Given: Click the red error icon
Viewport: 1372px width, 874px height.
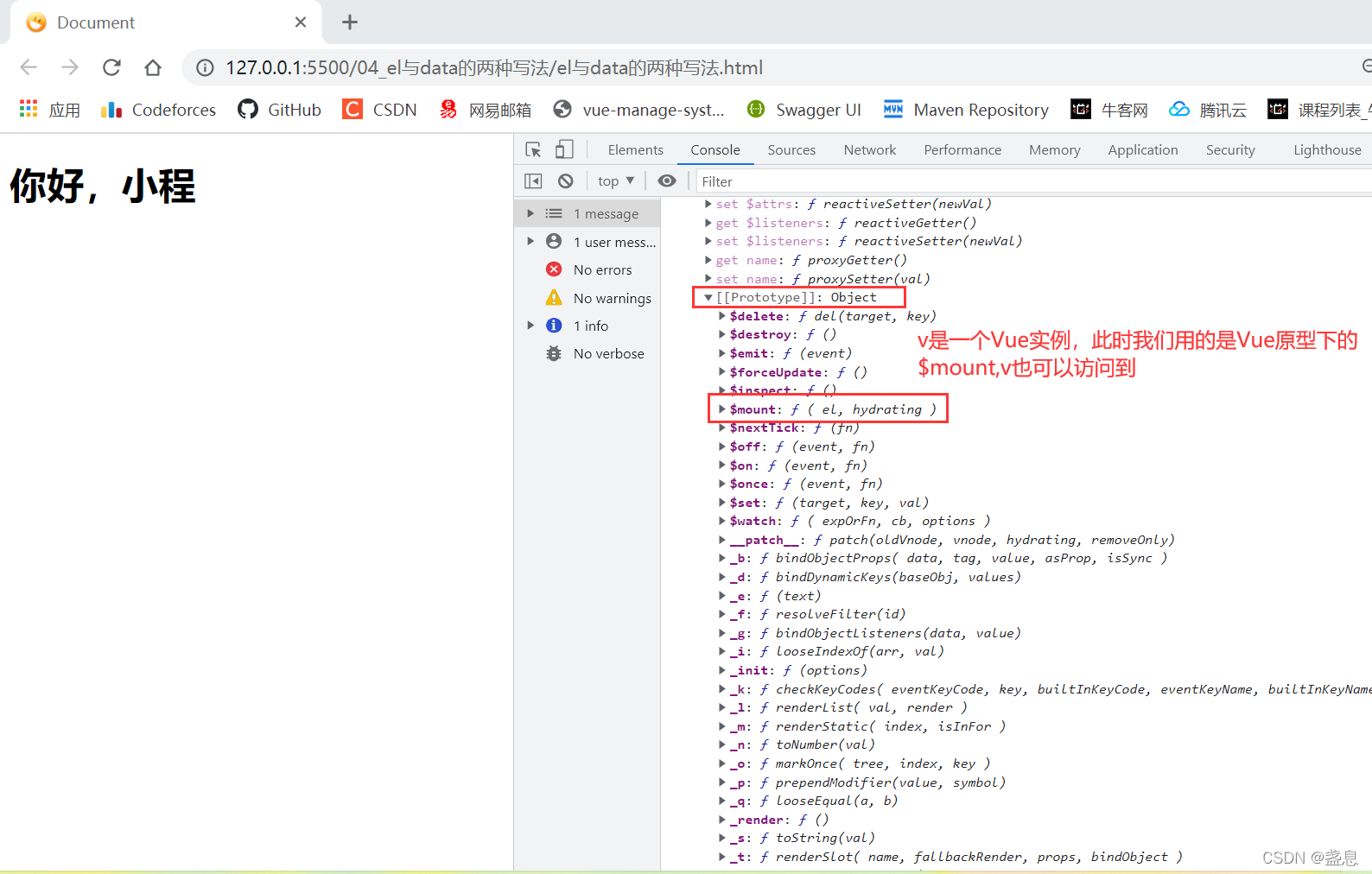Looking at the screenshot, I should [x=555, y=269].
